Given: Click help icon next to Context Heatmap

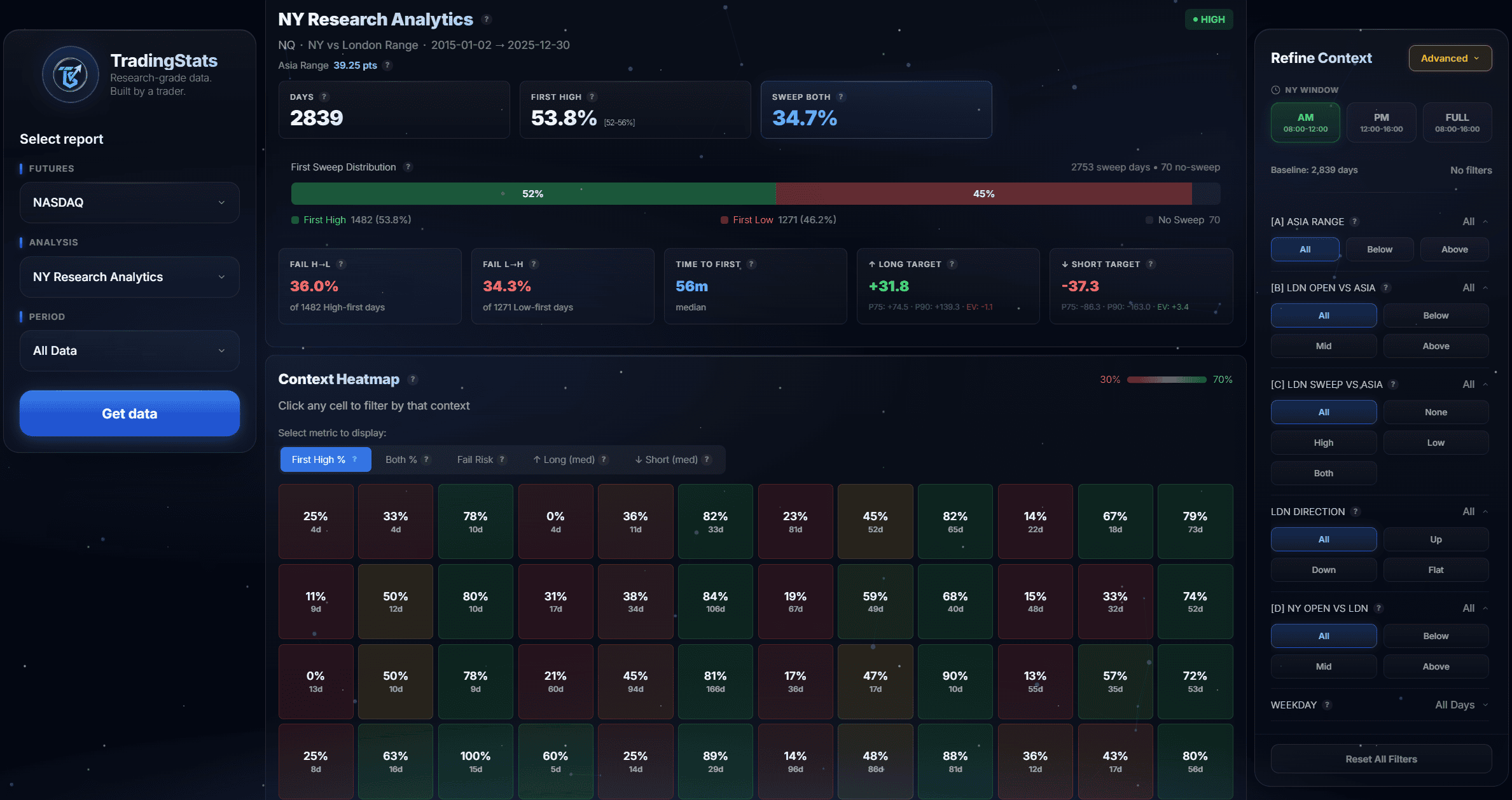Looking at the screenshot, I should click(413, 380).
